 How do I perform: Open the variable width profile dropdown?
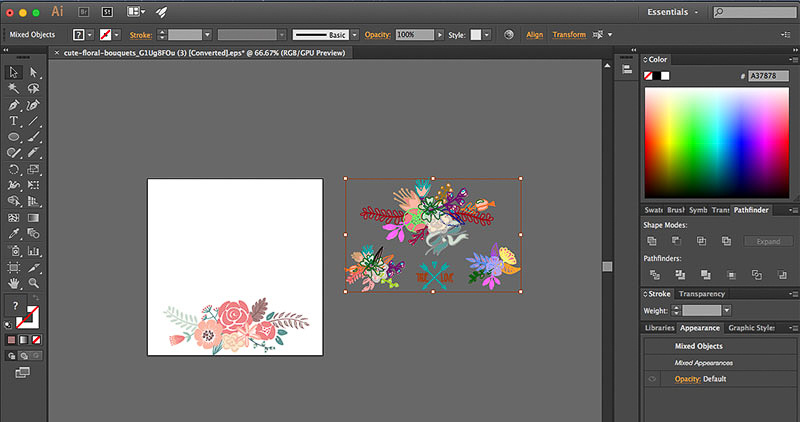click(282, 35)
